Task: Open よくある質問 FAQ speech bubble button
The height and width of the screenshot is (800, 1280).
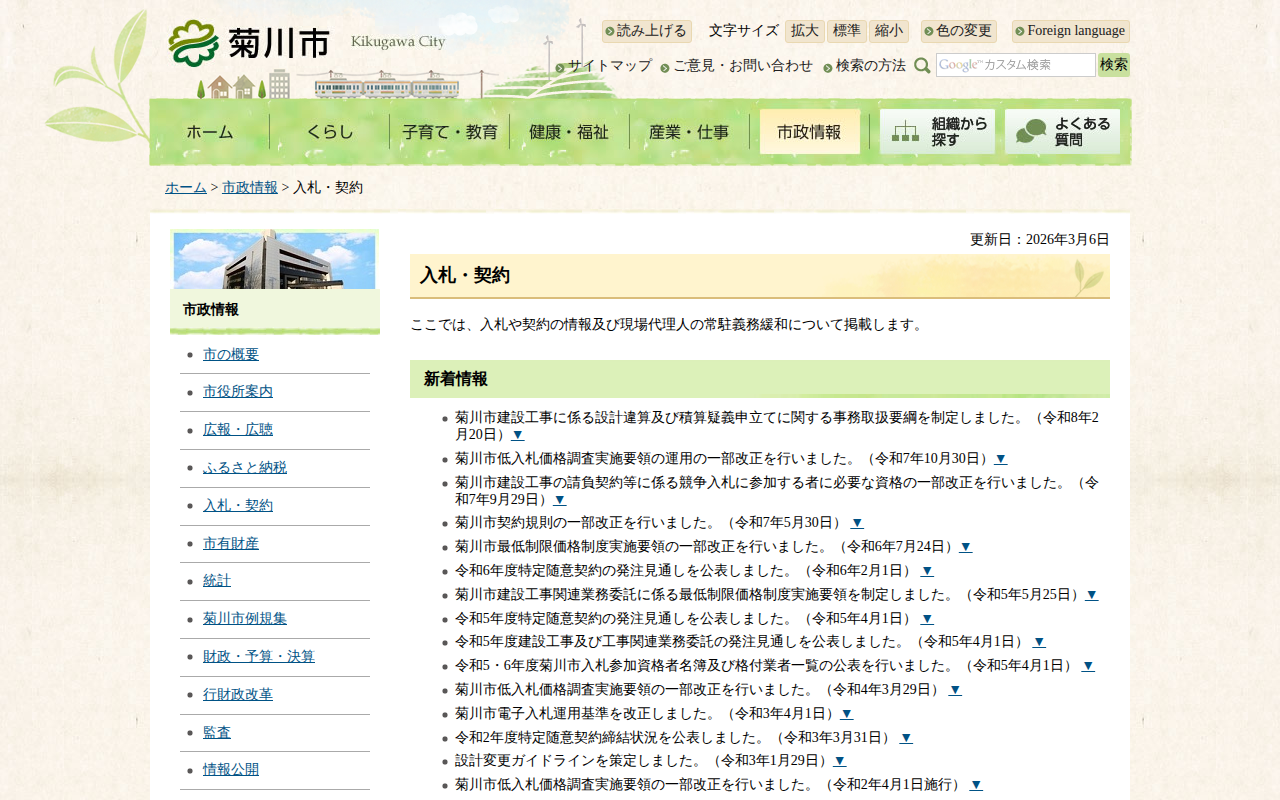Action: 1062,132
